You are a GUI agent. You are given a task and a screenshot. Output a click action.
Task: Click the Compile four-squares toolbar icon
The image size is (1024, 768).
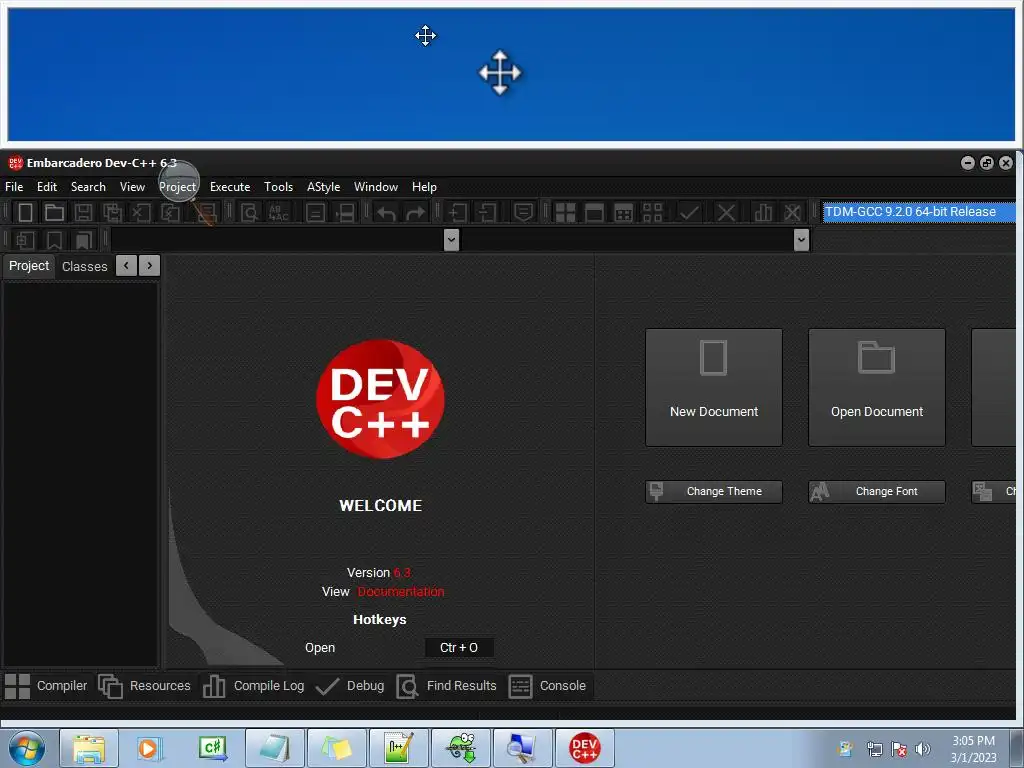[566, 212]
